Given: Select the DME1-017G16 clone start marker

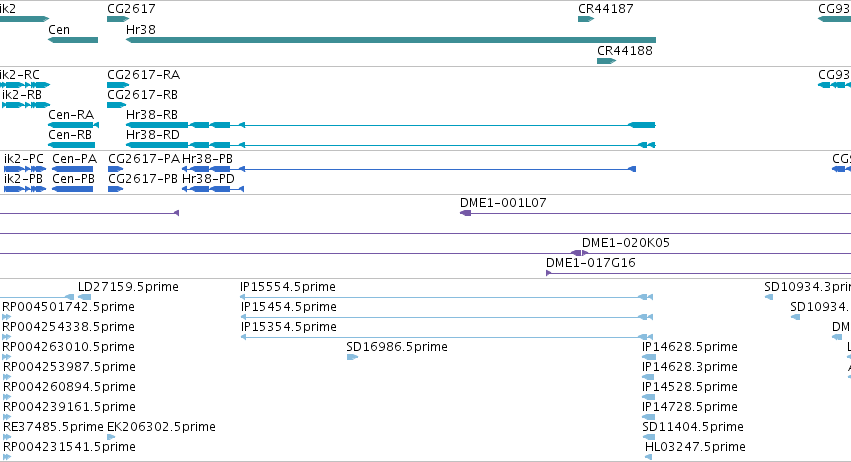Looking at the screenshot, I should tap(548, 273).
